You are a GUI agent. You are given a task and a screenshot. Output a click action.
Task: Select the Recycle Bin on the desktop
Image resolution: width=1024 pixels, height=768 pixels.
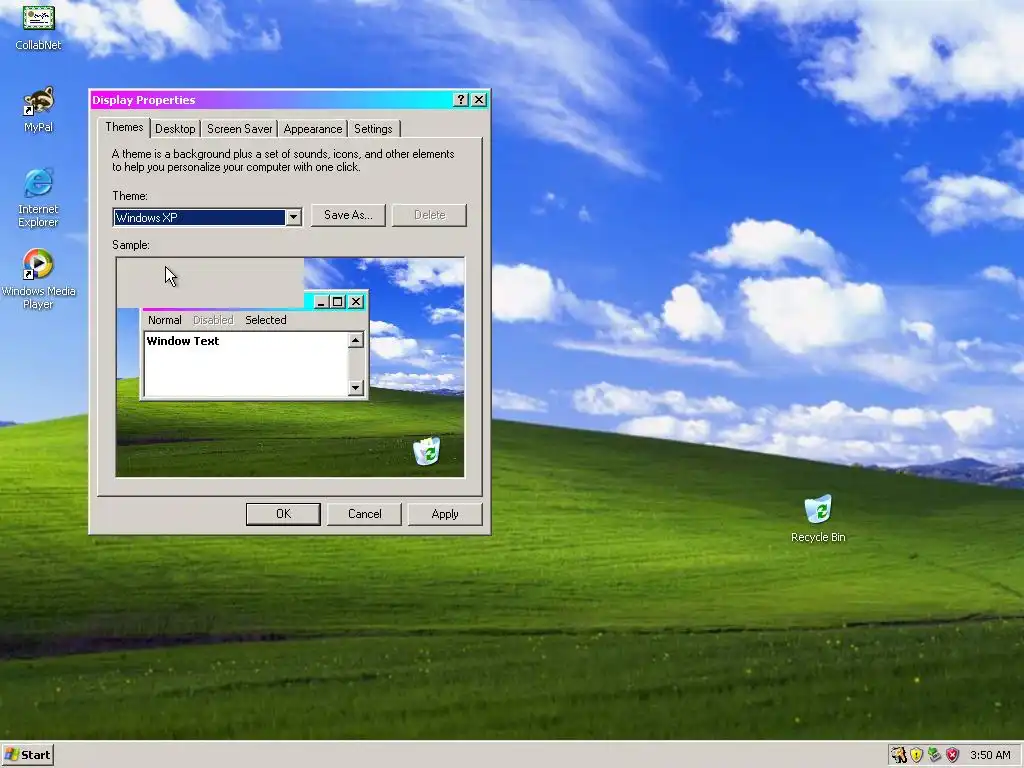(x=818, y=519)
